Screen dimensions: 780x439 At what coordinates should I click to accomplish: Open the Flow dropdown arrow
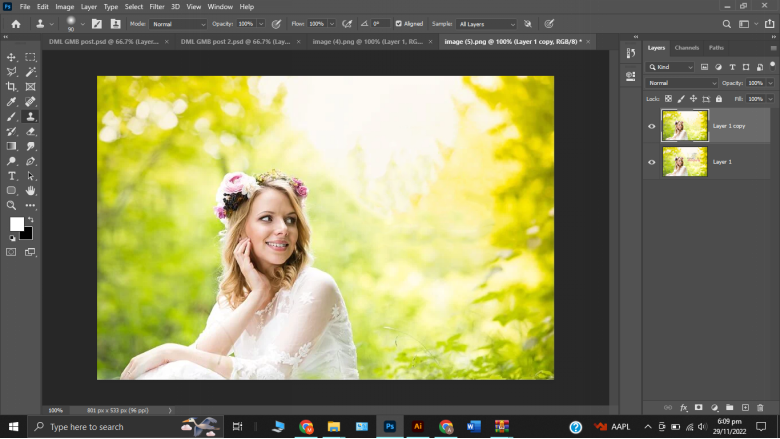pyautogui.click(x=332, y=24)
